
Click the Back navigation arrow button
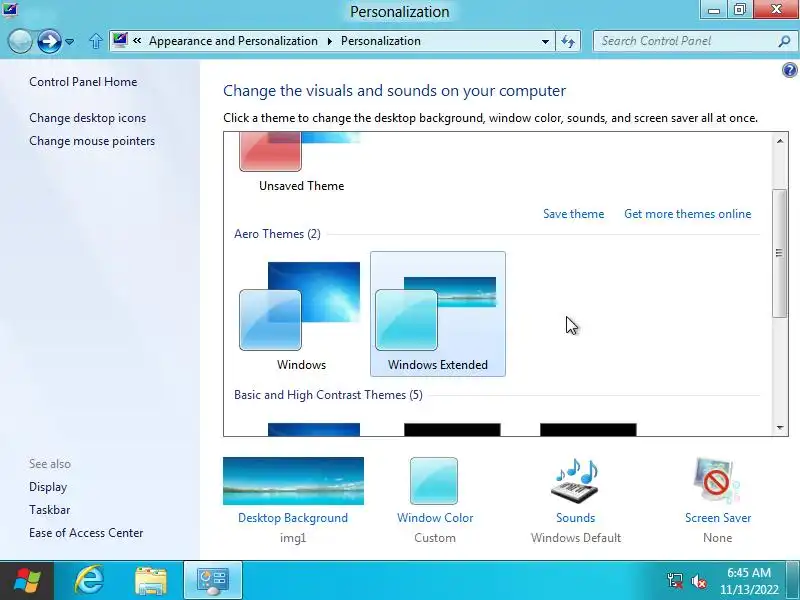point(20,41)
